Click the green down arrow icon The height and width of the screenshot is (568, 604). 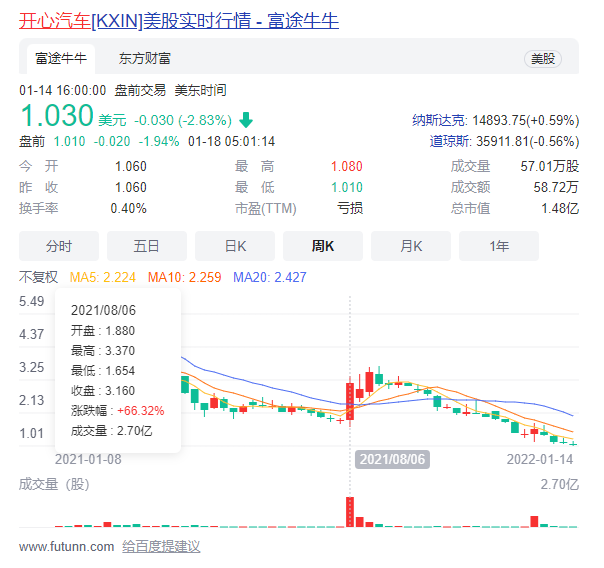point(246,120)
